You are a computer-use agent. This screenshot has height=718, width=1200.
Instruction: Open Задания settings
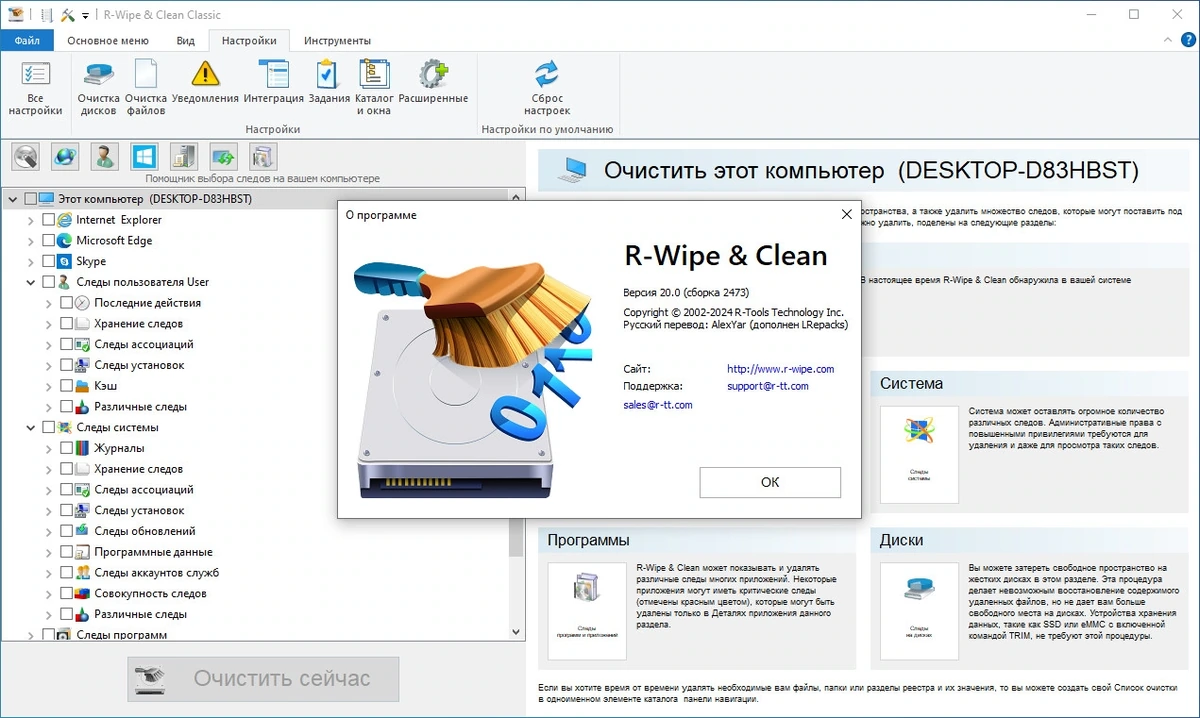coord(329,82)
